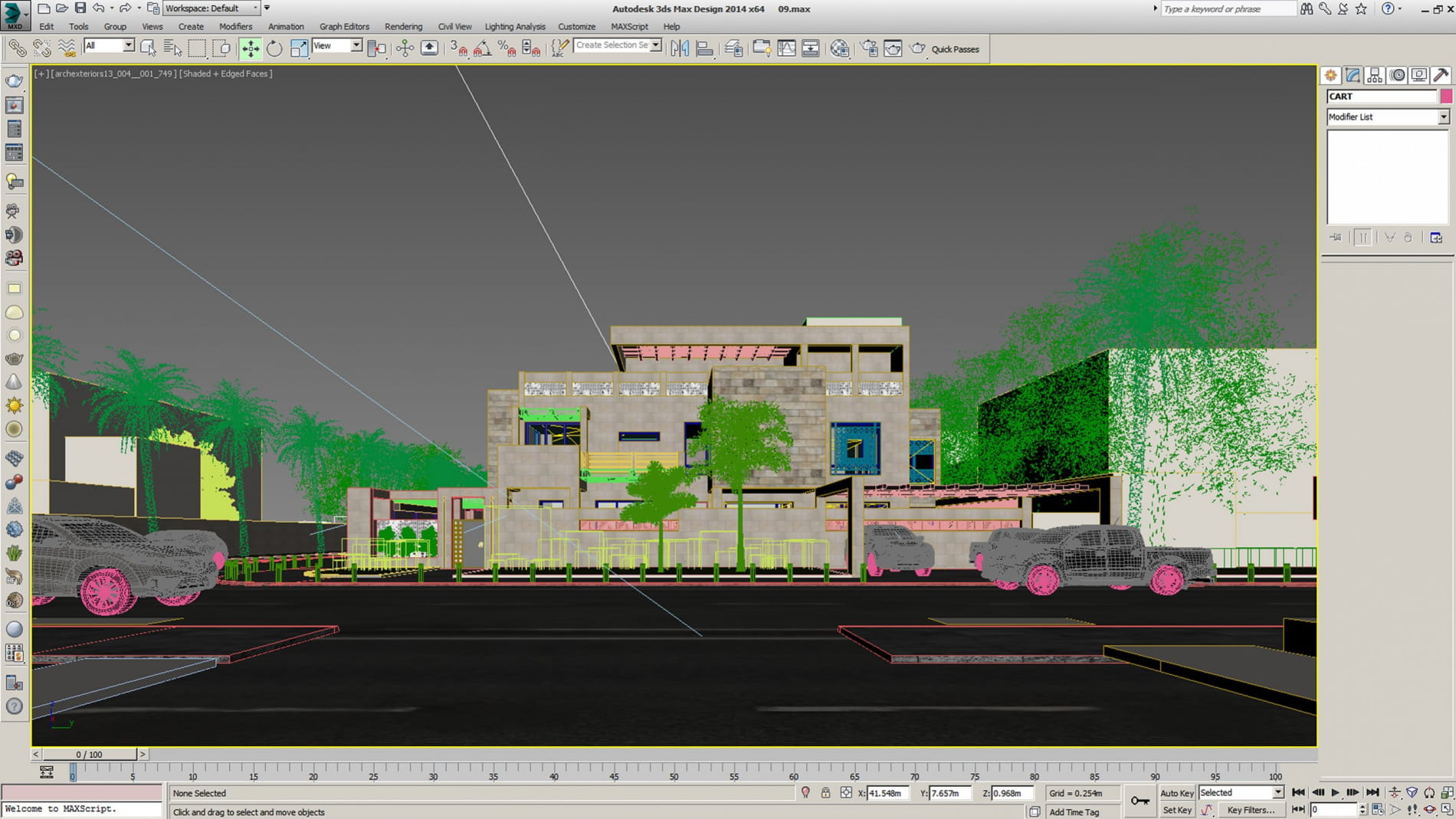The image size is (1456, 819).
Task: Toggle the Selection Lock padlock
Action: coord(825,793)
